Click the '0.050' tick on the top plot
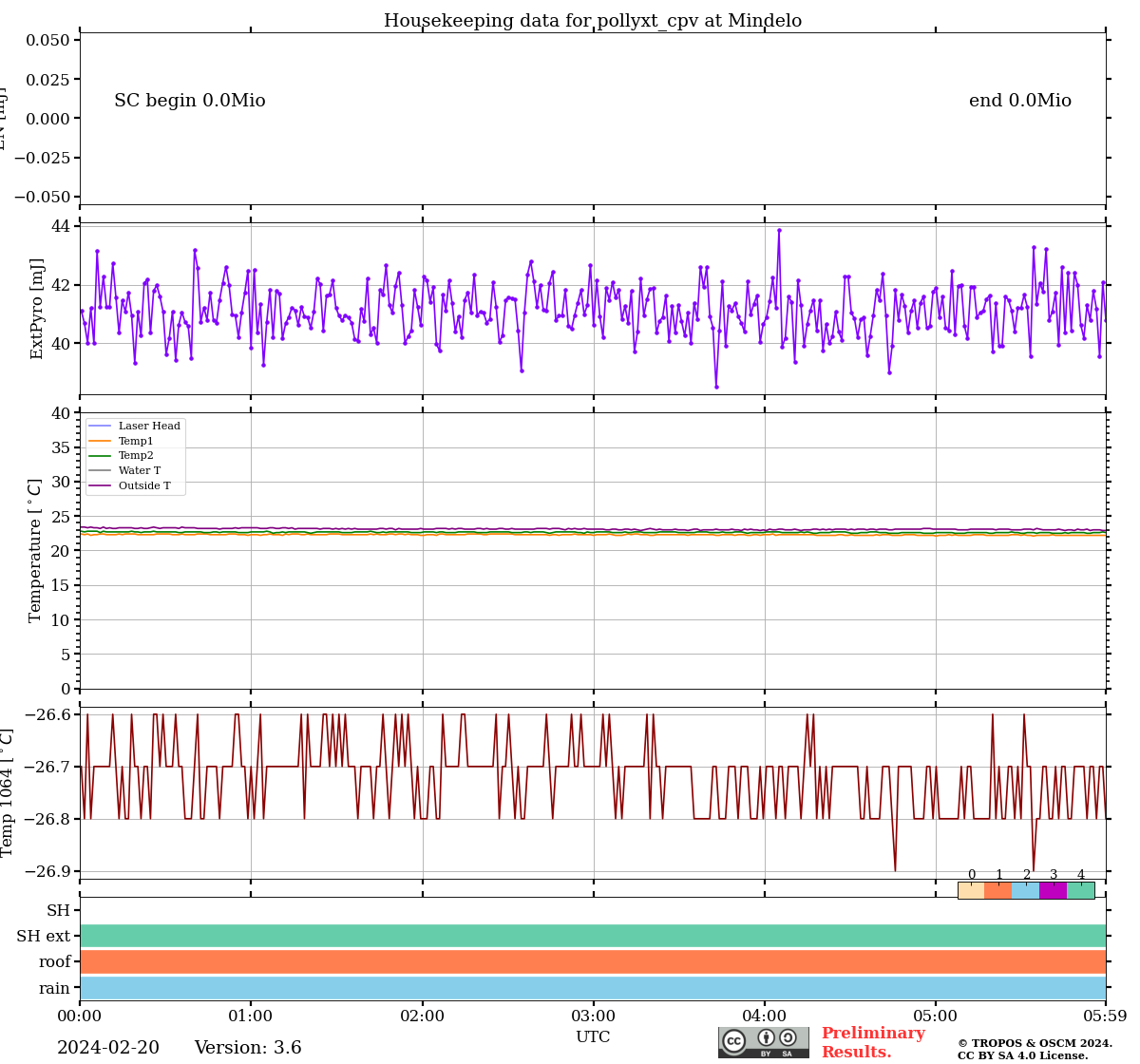The width and height of the screenshot is (1140, 1064). pyautogui.click(x=47, y=40)
